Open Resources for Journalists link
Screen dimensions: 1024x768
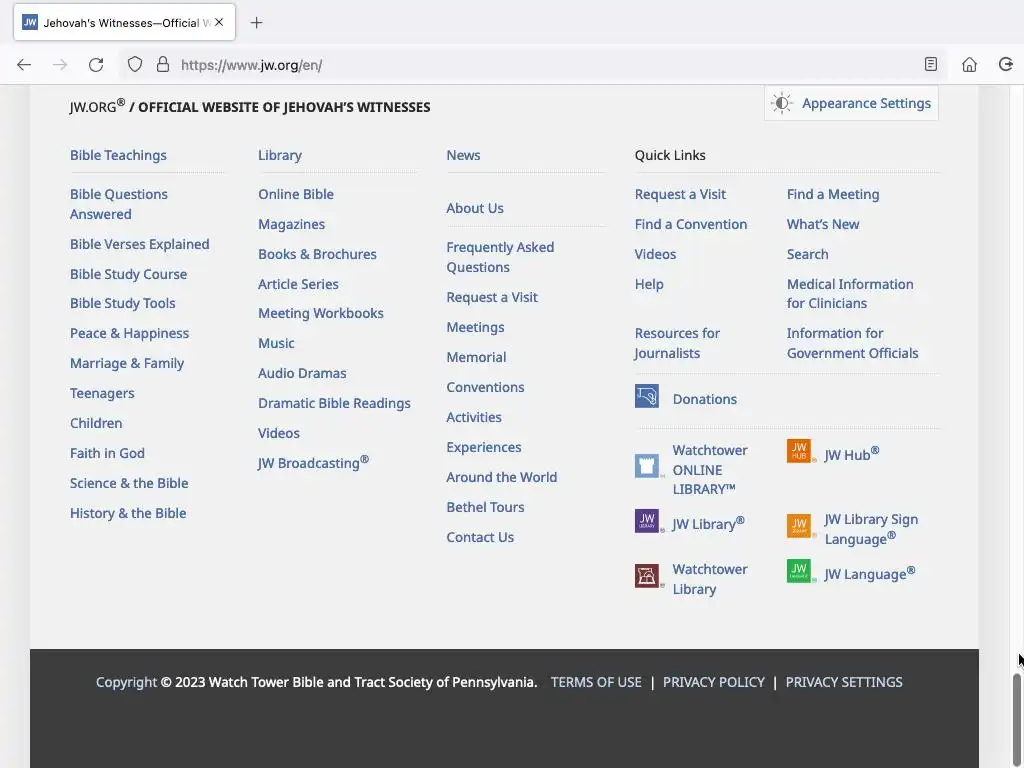pos(677,344)
